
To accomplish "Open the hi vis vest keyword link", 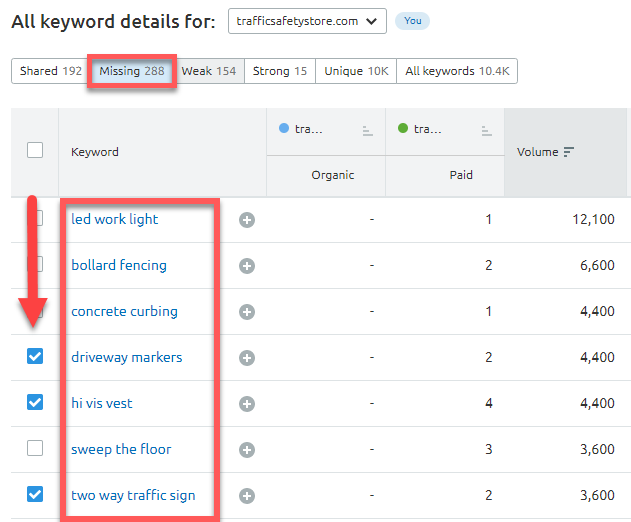I will pos(101,403).
